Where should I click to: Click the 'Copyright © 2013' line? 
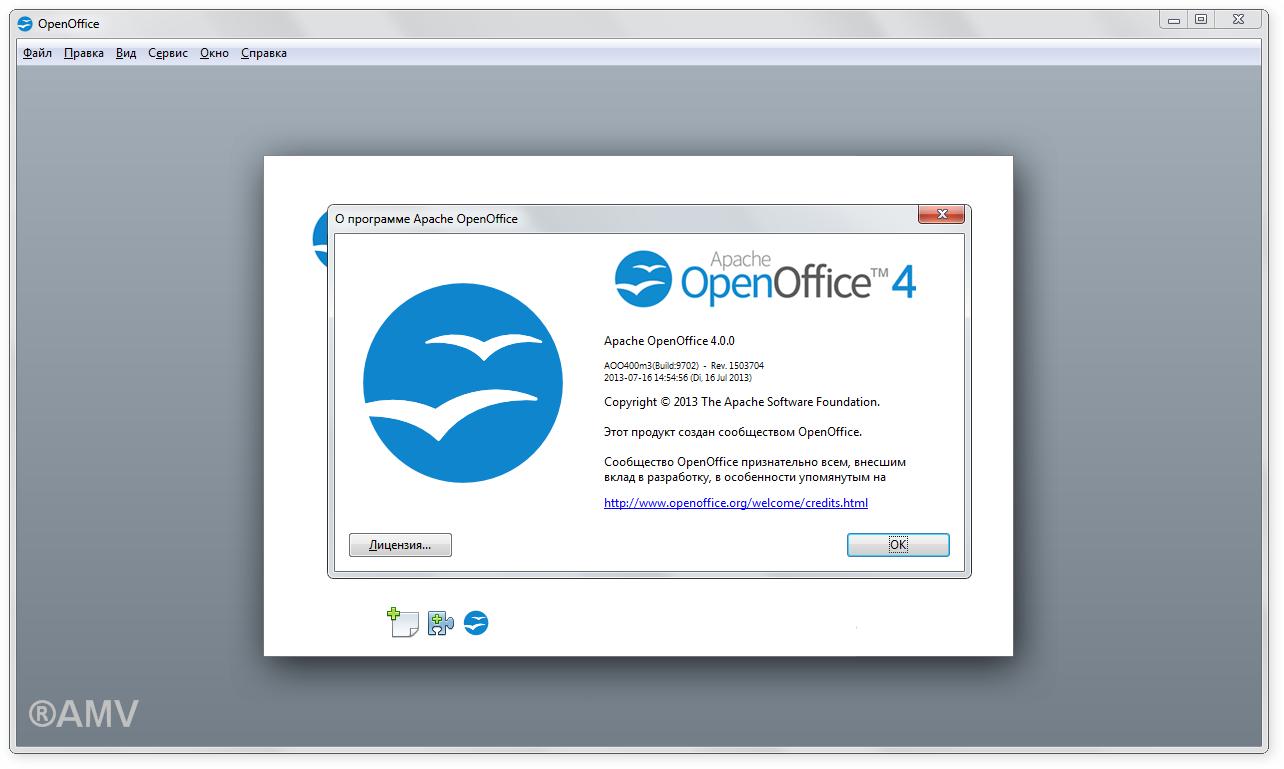tap(742, 402)
